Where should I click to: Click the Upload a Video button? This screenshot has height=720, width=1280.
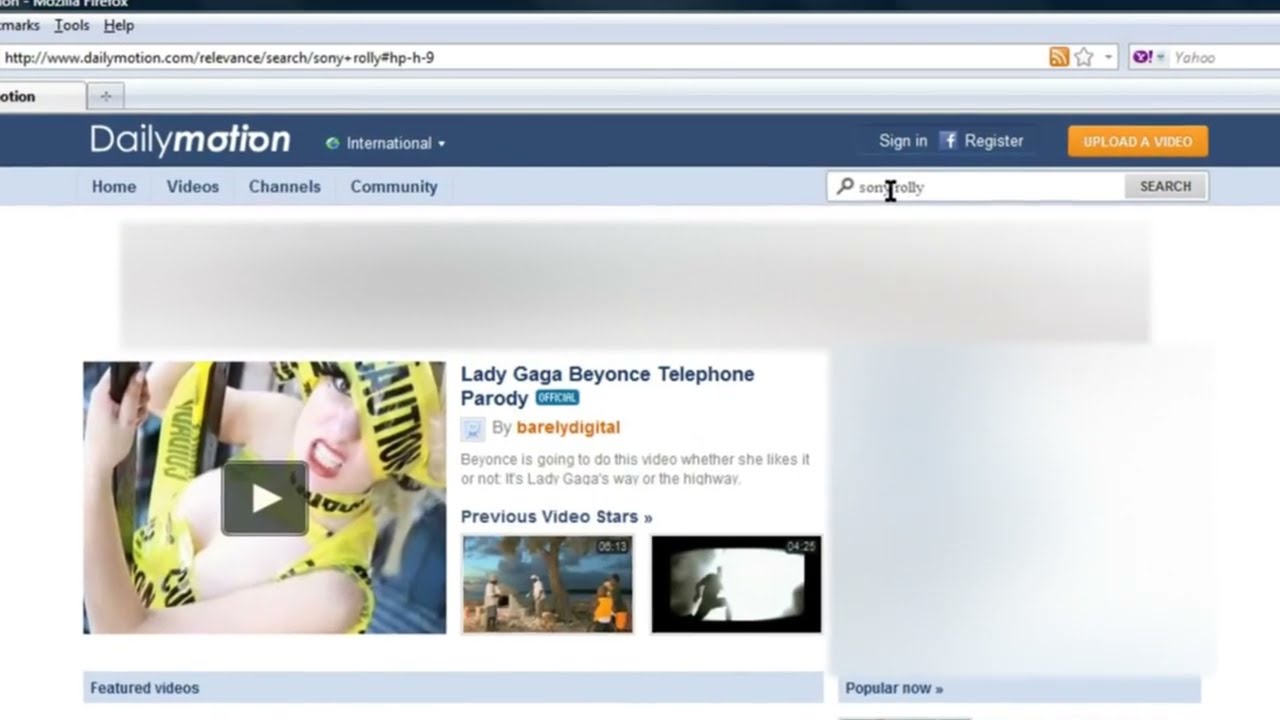click(x=1138, y=141)
